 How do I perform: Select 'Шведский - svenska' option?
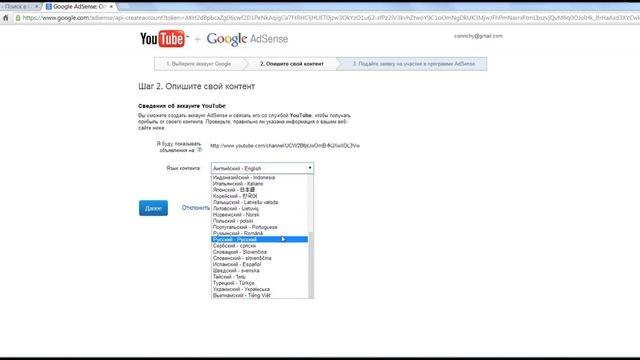(x=260, y=271)
